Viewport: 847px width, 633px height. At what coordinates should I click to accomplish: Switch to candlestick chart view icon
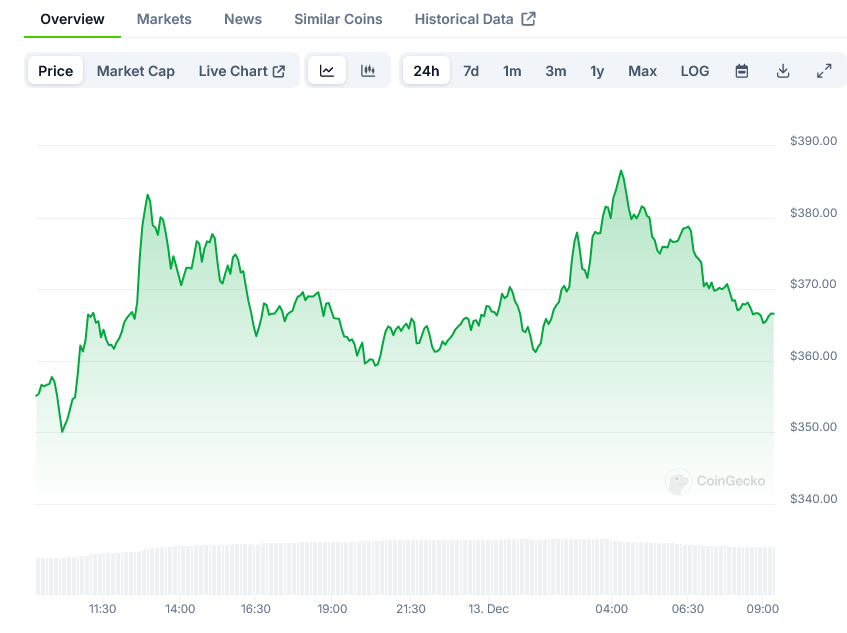pos(368,71)
